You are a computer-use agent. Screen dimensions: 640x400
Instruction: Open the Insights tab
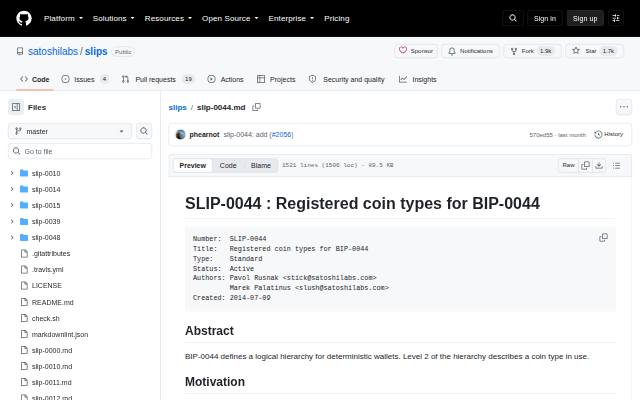[418, 79]
